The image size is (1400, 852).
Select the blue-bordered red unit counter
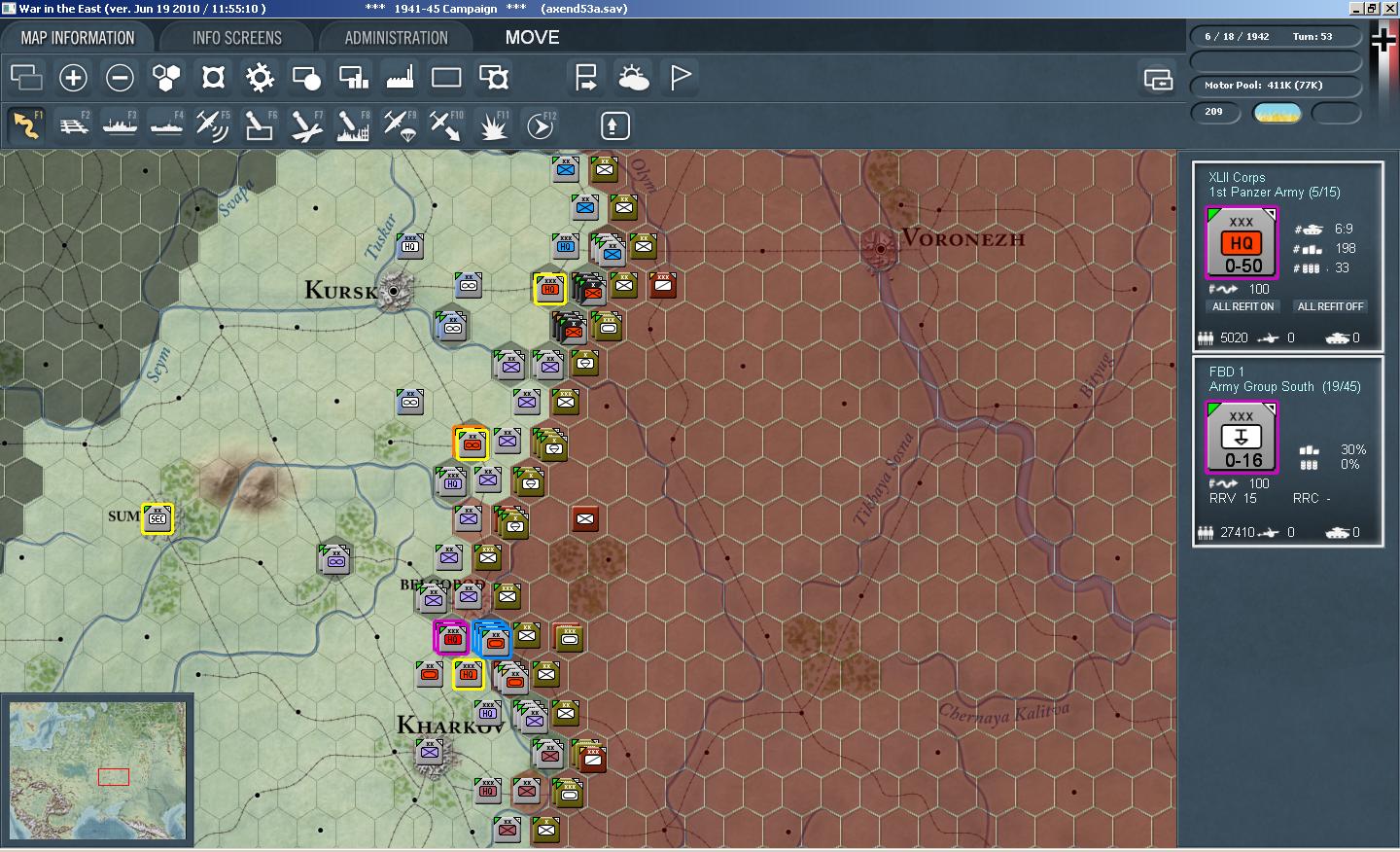point(493,639)
